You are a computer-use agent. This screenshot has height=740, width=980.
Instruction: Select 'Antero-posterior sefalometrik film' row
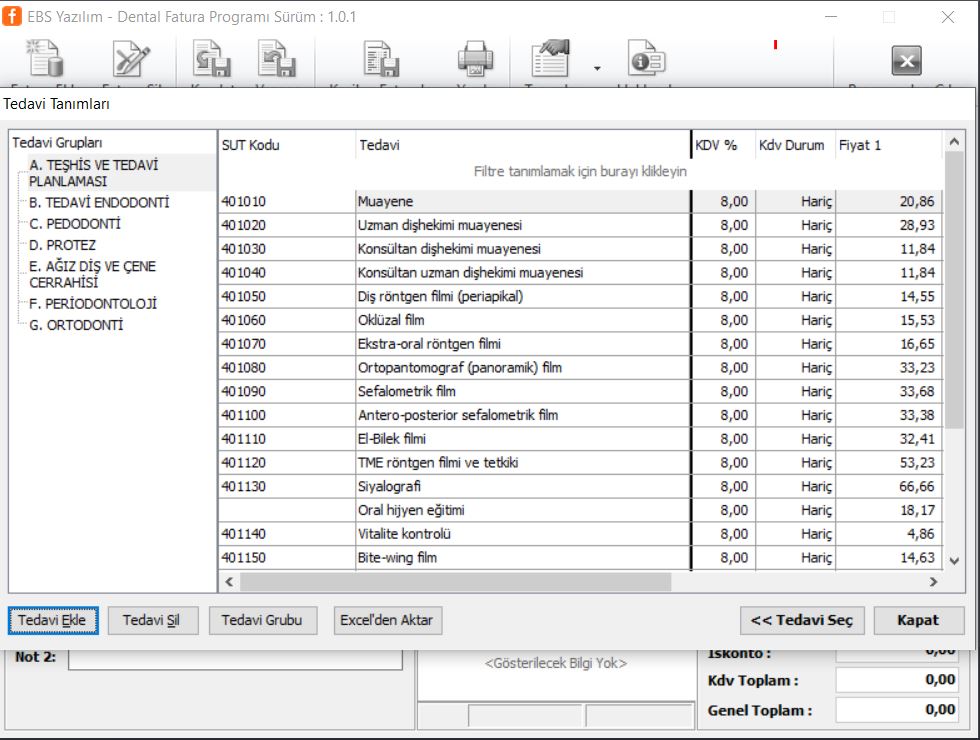point(580,415)
